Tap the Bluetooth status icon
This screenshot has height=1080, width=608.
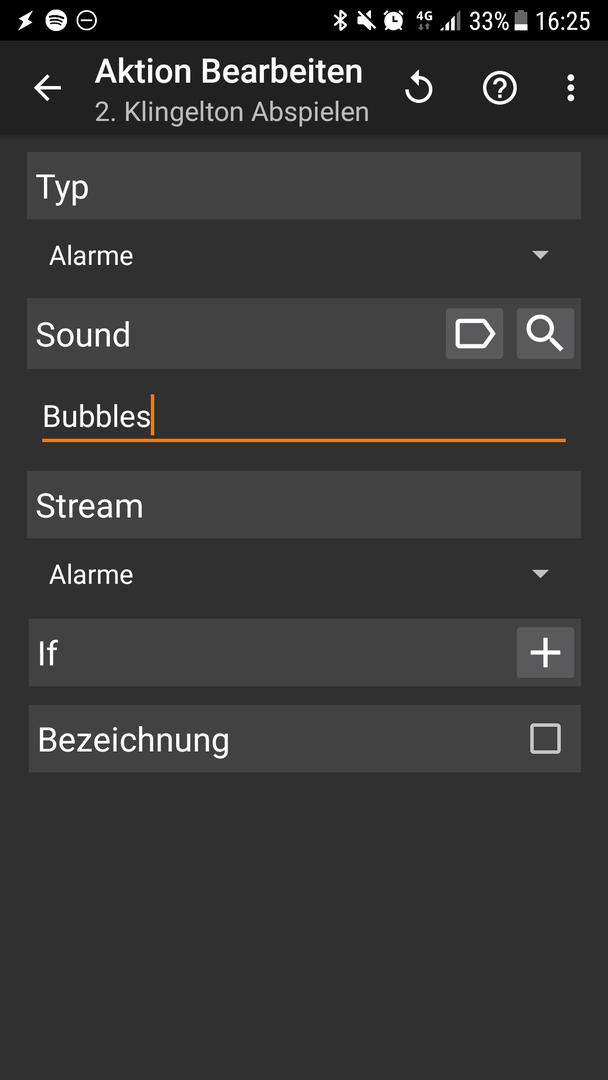pos(340,21)
